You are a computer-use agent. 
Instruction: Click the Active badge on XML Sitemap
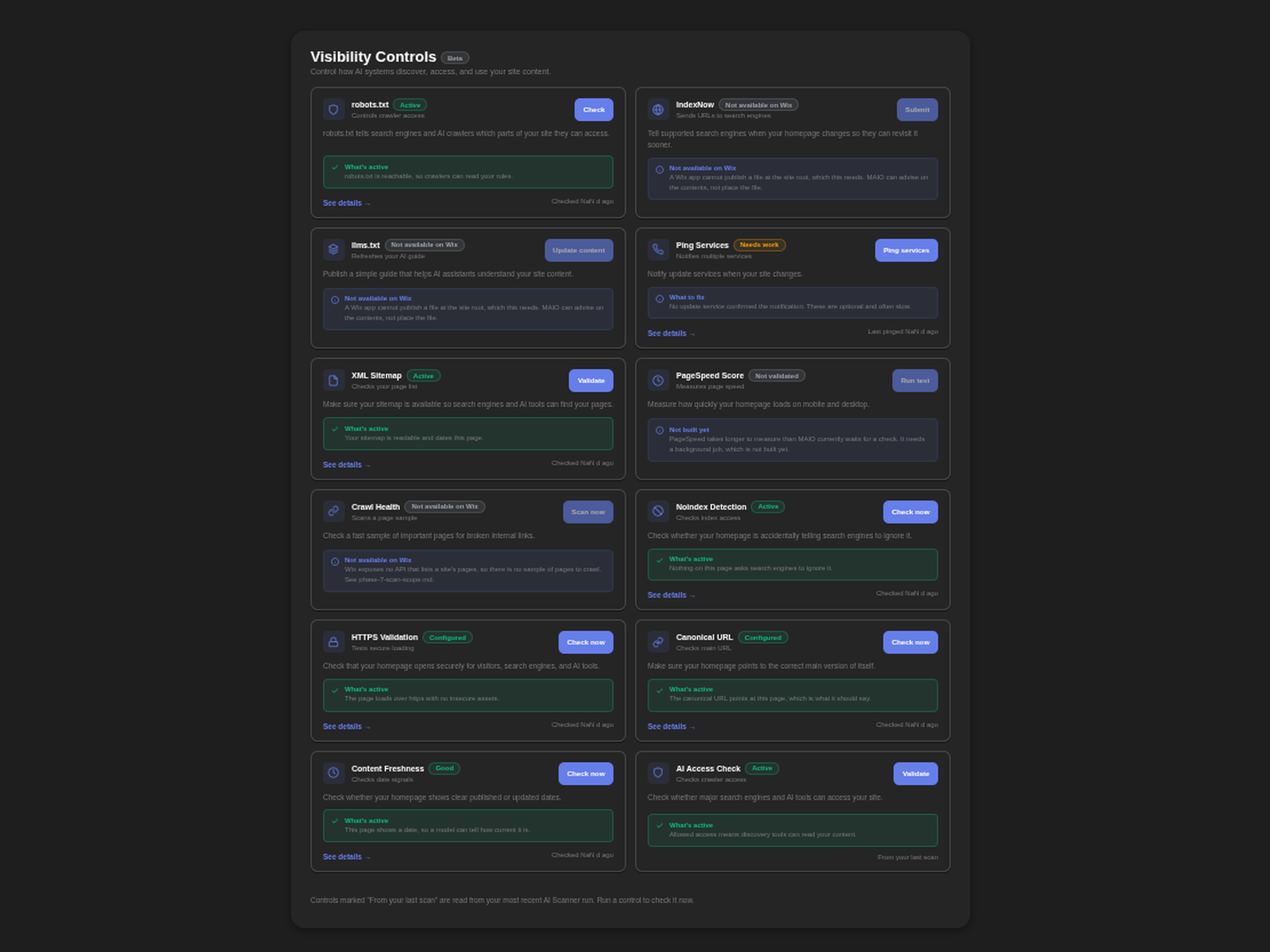tap(424, 376)
